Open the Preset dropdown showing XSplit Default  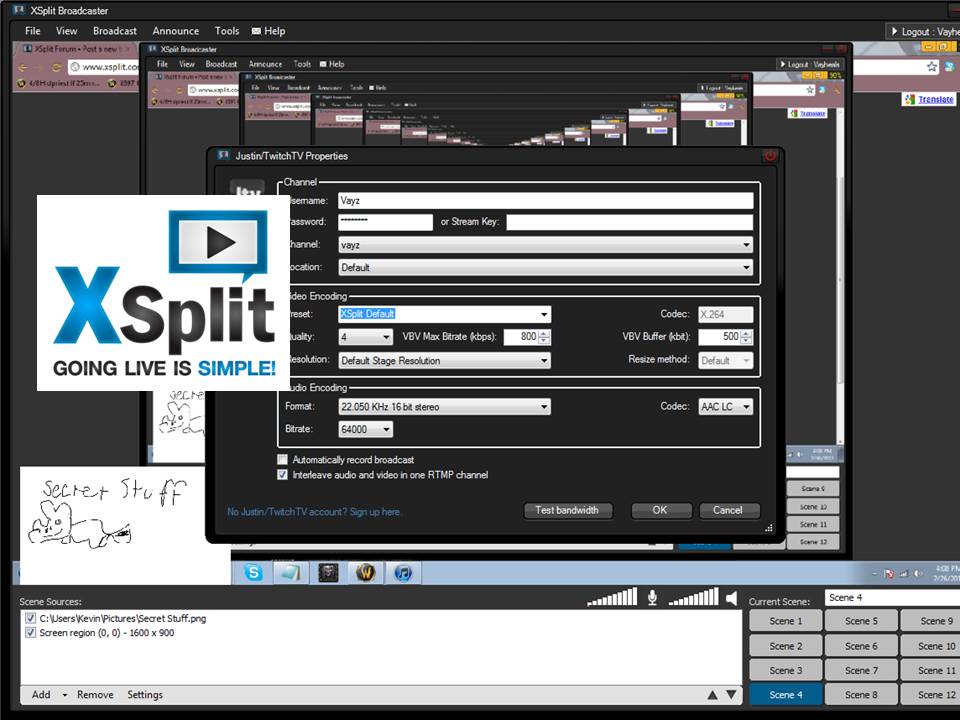pyautogui.click(x=444, y=314)
